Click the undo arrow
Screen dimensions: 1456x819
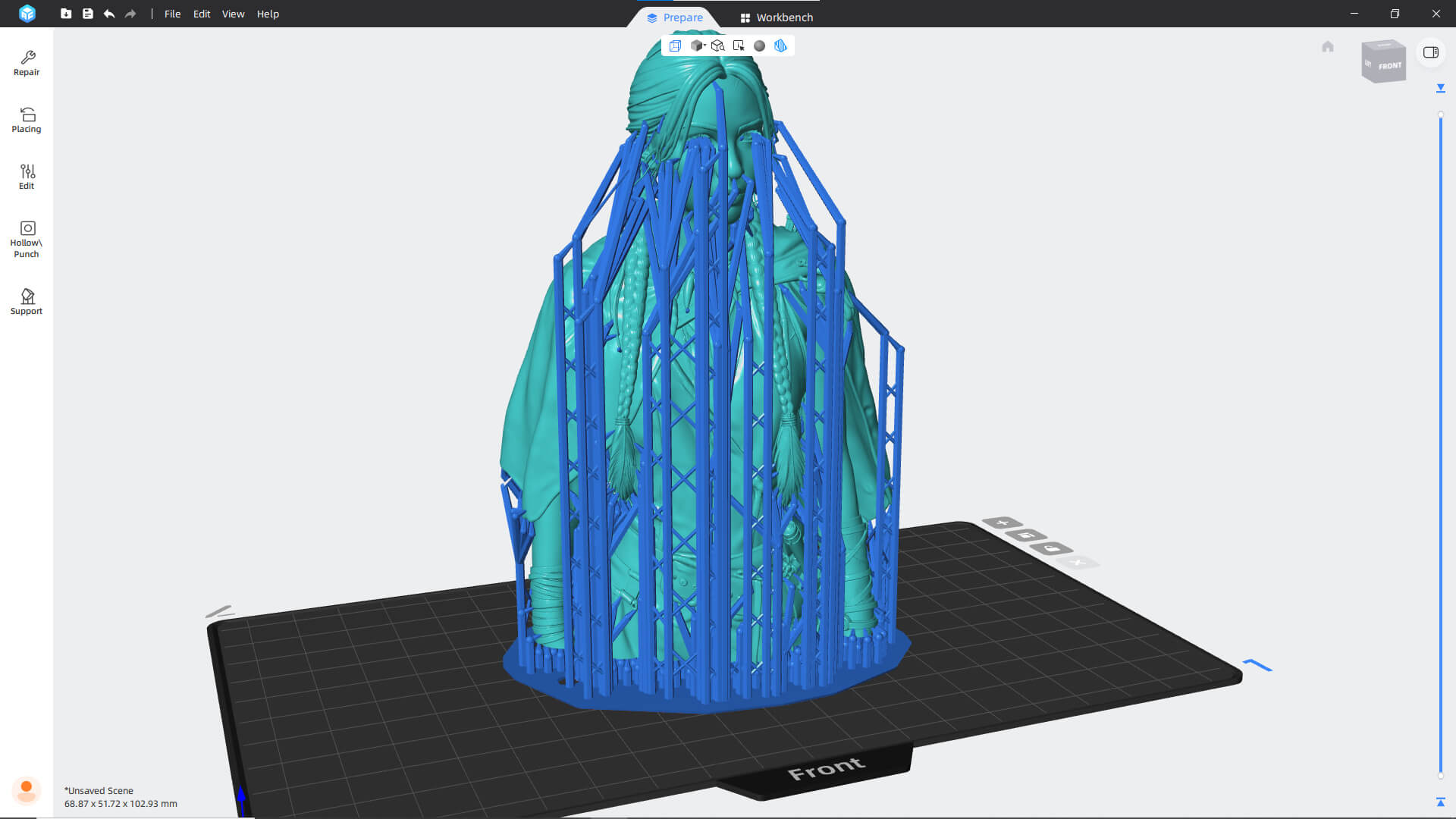tap(109, 14)
